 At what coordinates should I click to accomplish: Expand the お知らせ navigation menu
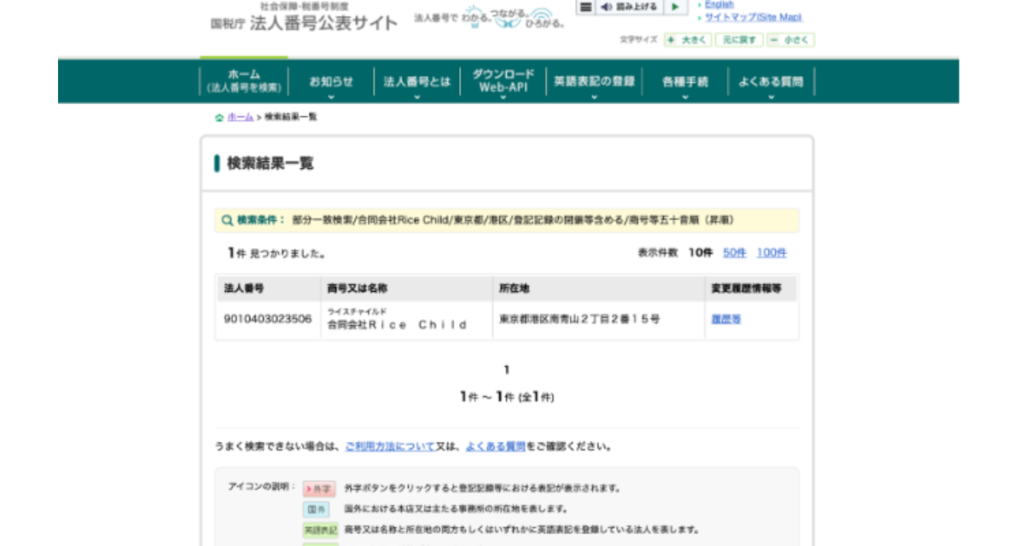click(331, 82)
